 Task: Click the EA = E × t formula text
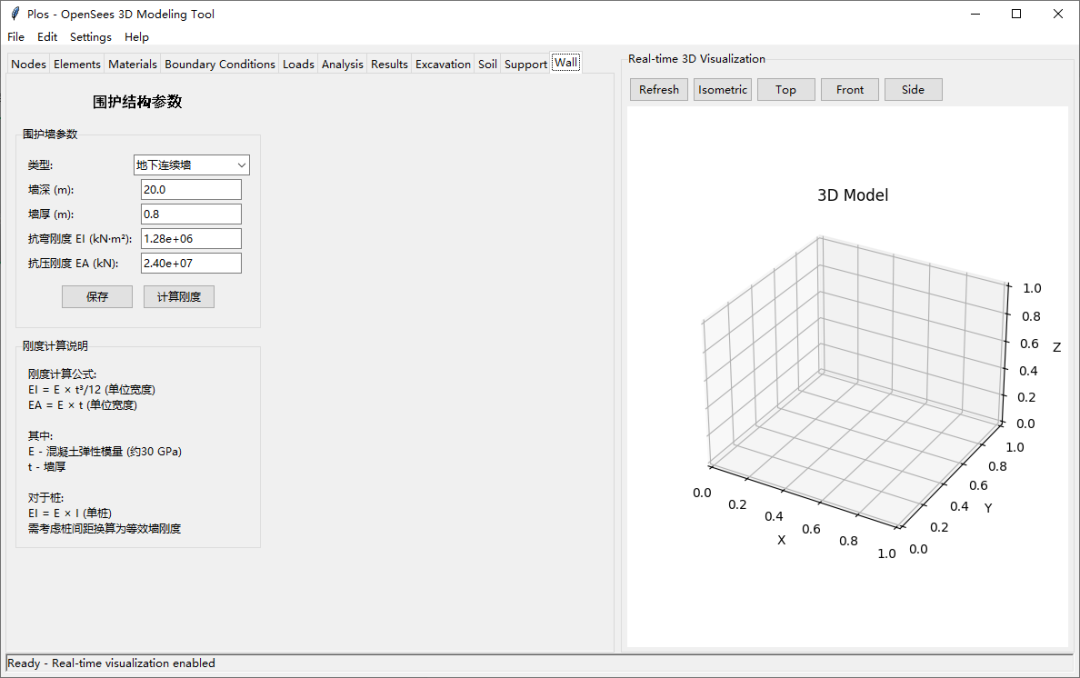(83, 405)
